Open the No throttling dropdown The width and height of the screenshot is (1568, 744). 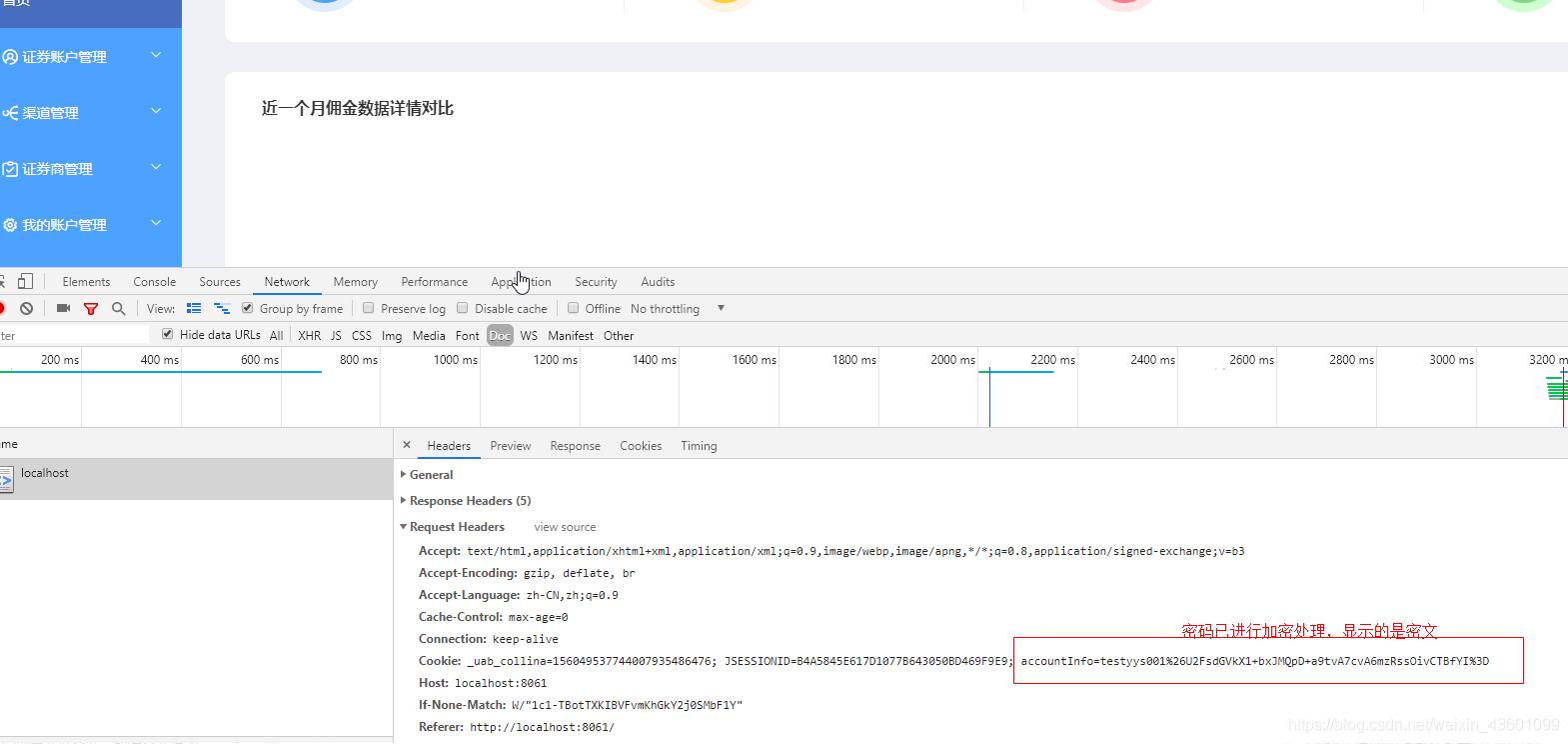click(678, 309)
